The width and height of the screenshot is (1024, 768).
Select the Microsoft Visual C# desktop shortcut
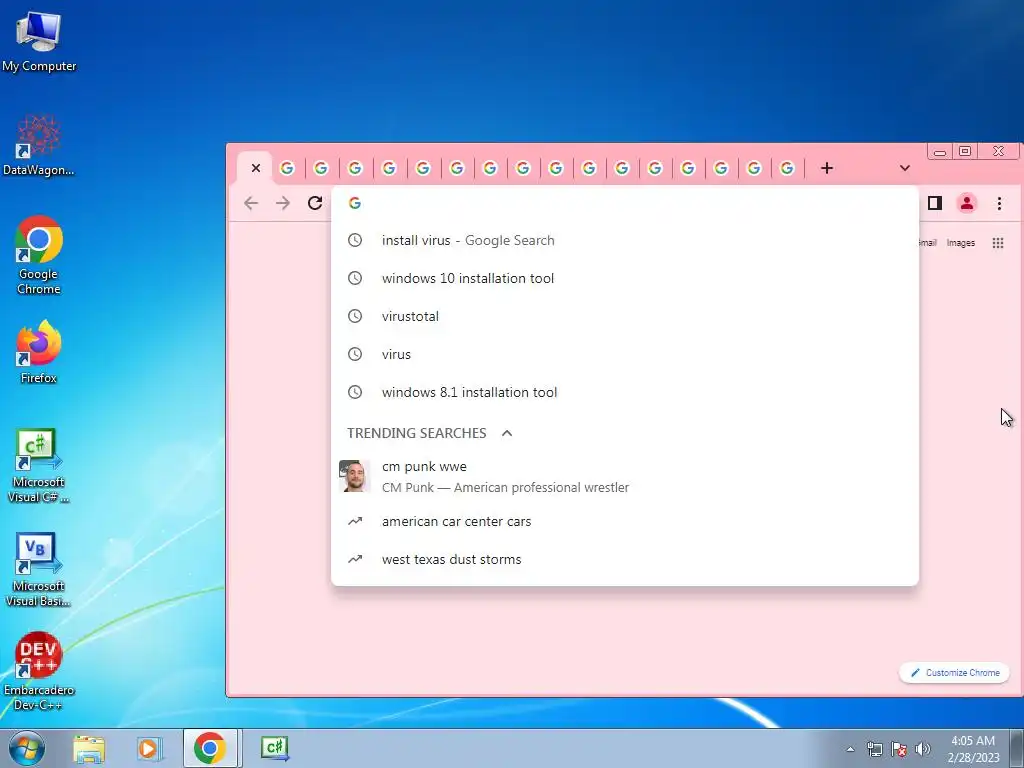point(39,466)
